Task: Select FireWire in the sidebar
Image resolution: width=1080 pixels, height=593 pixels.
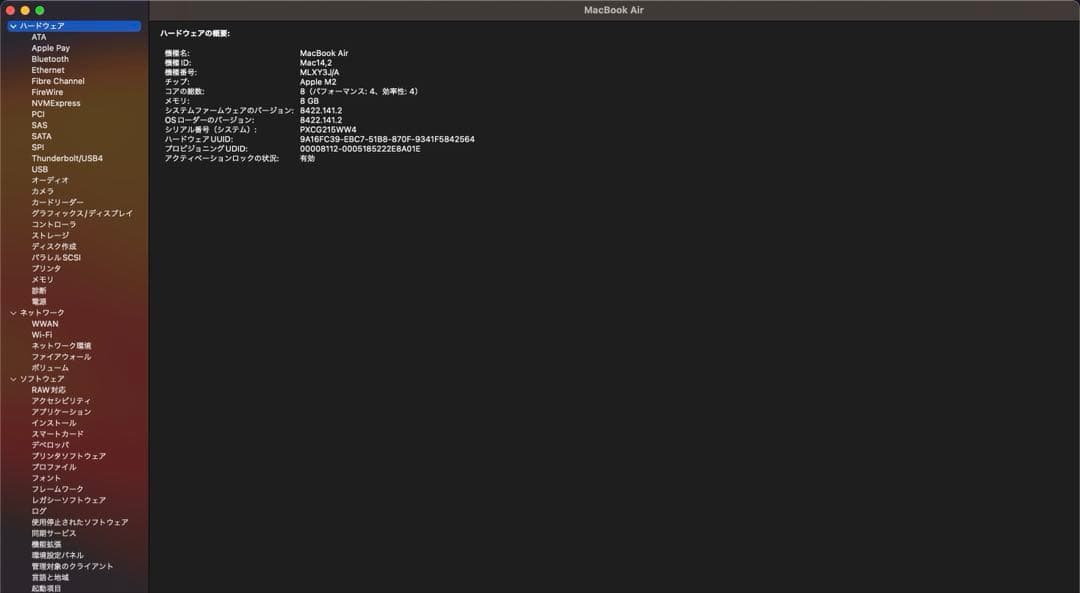Action: (x=47, y=92)
